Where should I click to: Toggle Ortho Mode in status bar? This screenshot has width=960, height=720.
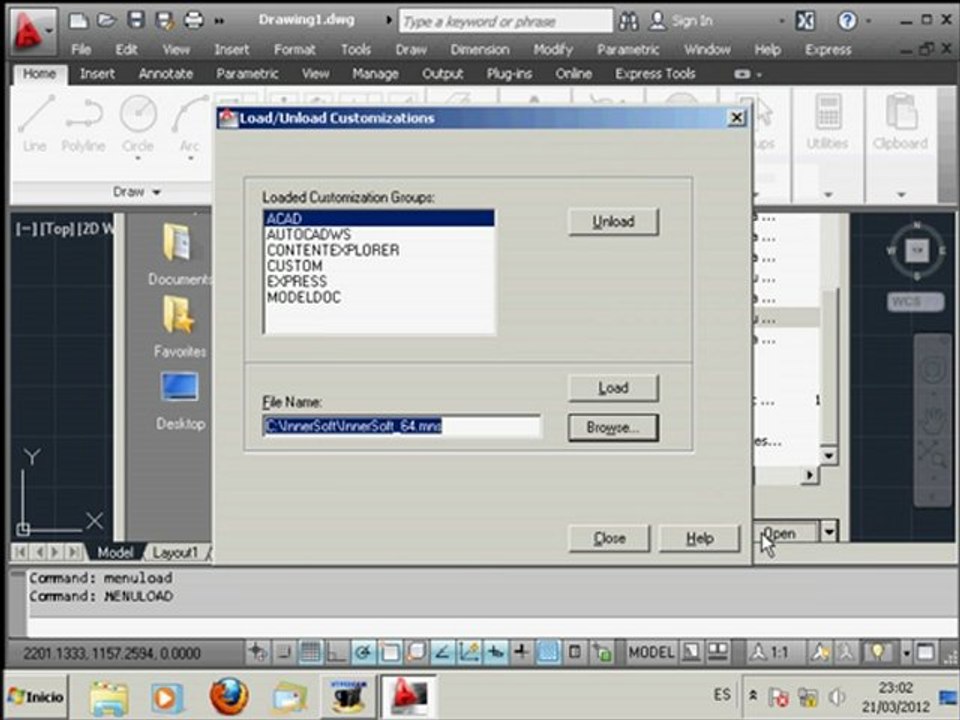coord(336,653)
